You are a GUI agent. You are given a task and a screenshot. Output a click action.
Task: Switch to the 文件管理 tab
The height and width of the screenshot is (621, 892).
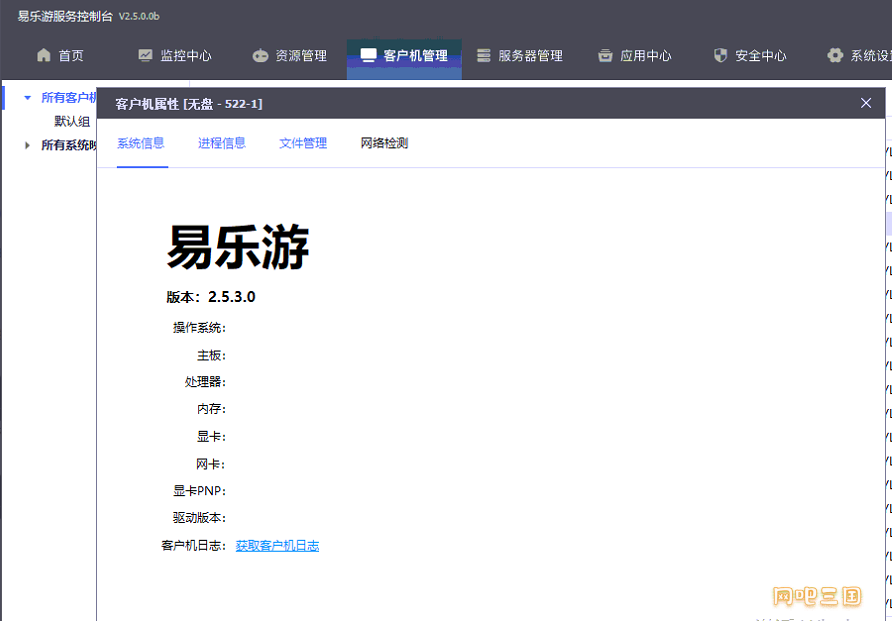[x=303, y=143]
